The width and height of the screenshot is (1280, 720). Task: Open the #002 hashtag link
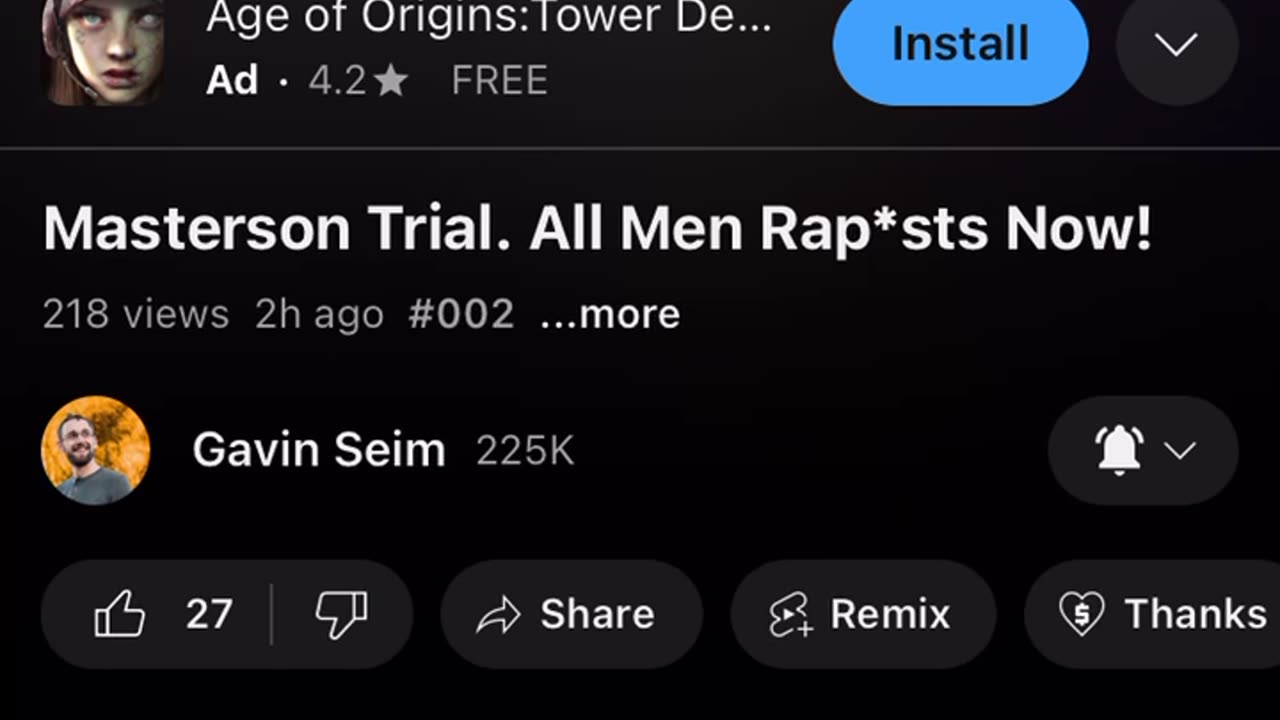coord(461,314)
